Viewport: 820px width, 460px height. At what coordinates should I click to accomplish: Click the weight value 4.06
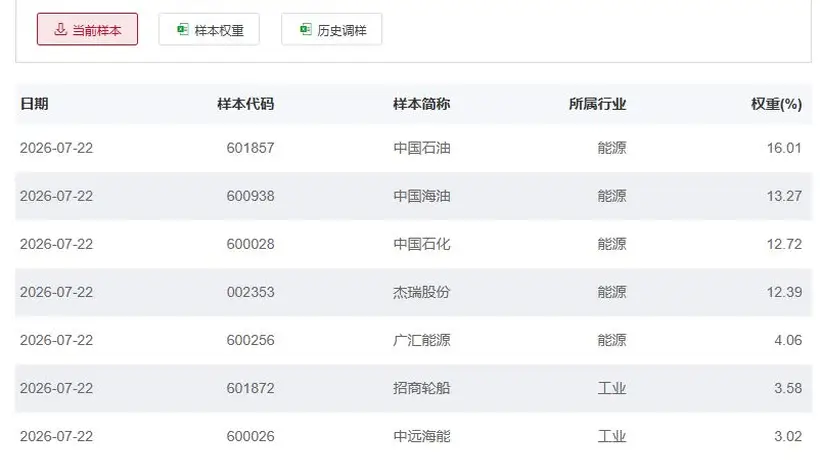click(x=788, y=340)
